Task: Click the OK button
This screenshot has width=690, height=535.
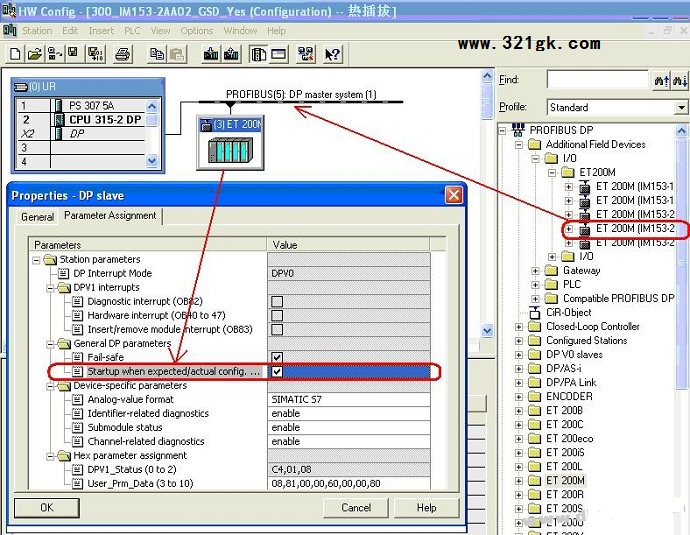Action: (47, 508)
